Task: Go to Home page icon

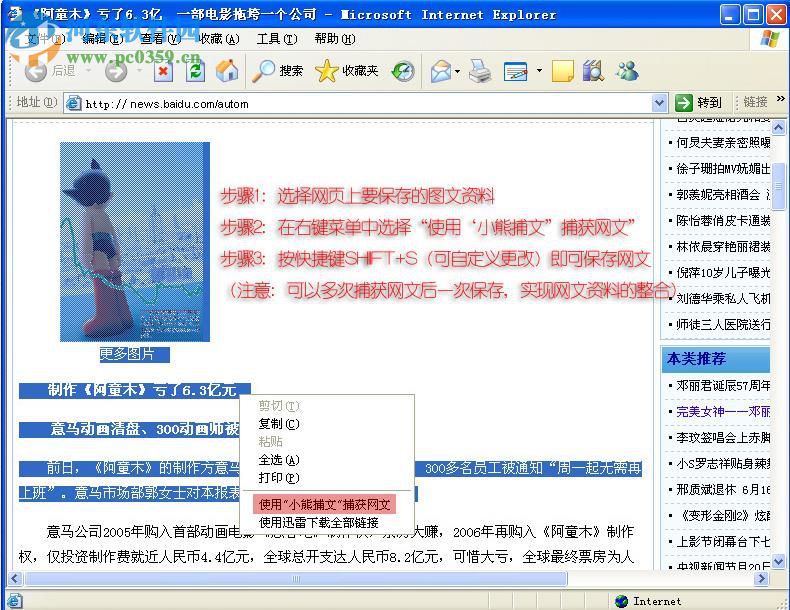Action: coord(227,71)
